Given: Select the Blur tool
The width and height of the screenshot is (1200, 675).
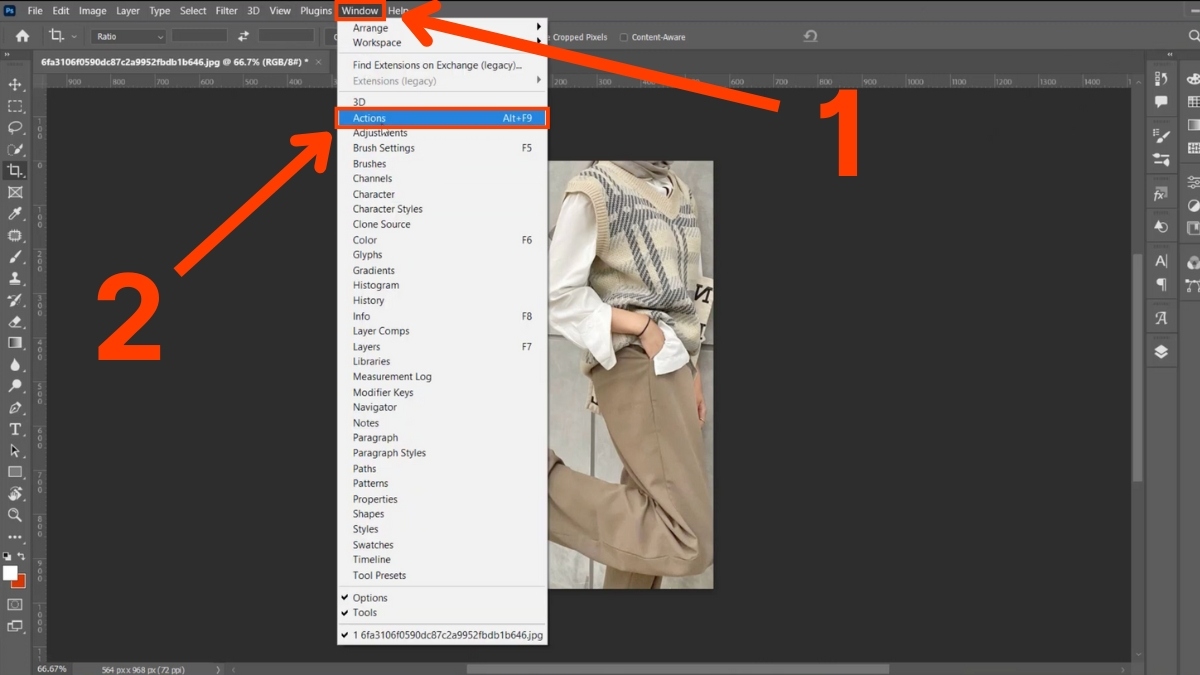Looking at the screenshot, I should pos(15,365).
